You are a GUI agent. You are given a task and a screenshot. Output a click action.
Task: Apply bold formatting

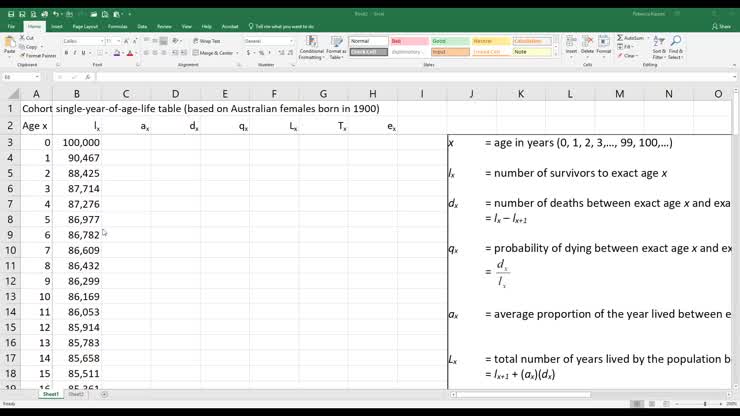[x=66, y=53]
